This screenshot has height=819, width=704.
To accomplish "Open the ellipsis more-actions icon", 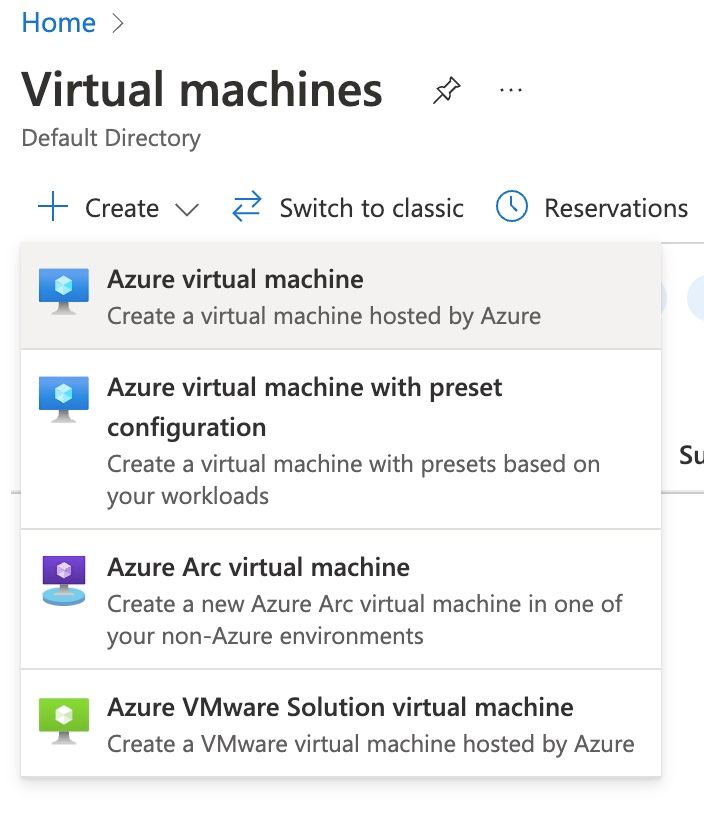I will [511, 89].
